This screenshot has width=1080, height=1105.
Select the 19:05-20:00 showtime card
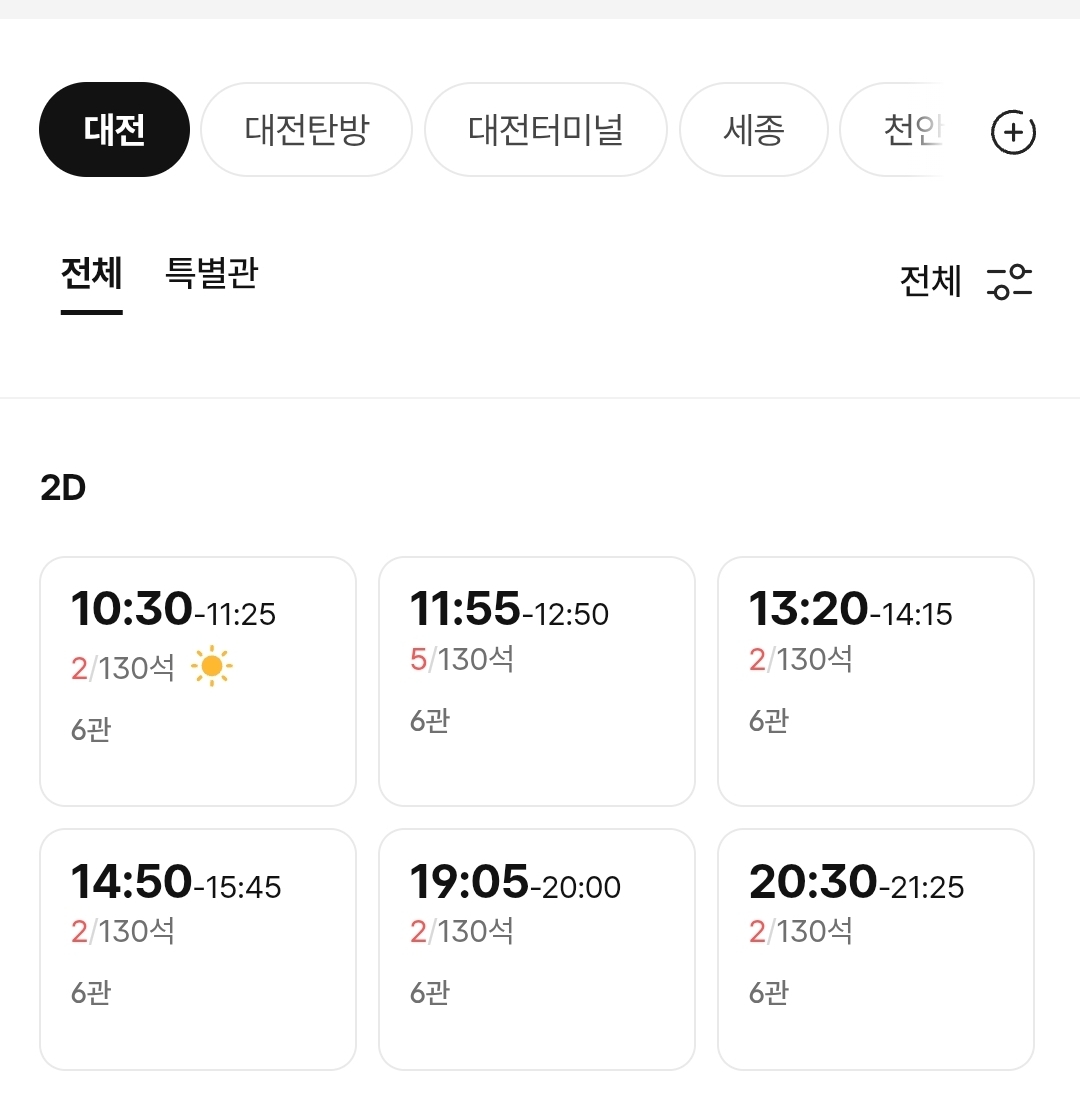537,949
